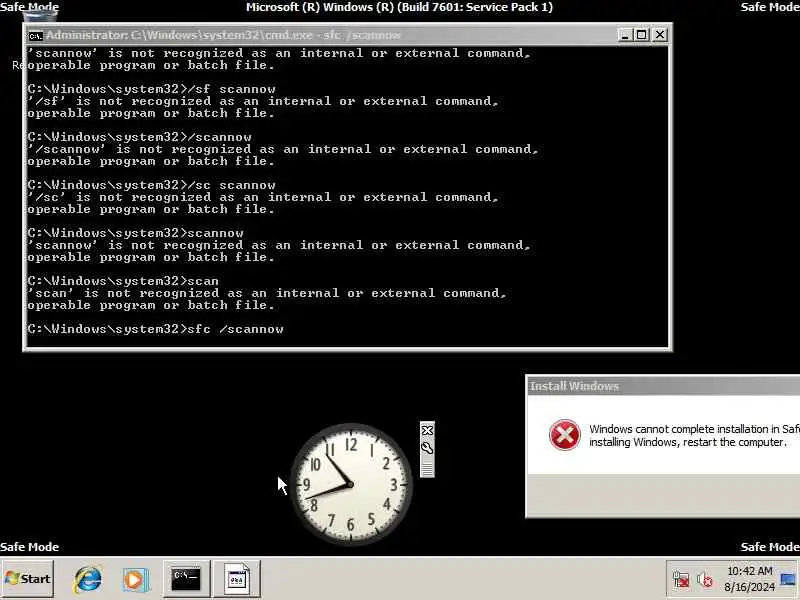Open the clock showing 10:42 AM
The image size is (800, 600).
click(x=749, y=571)
